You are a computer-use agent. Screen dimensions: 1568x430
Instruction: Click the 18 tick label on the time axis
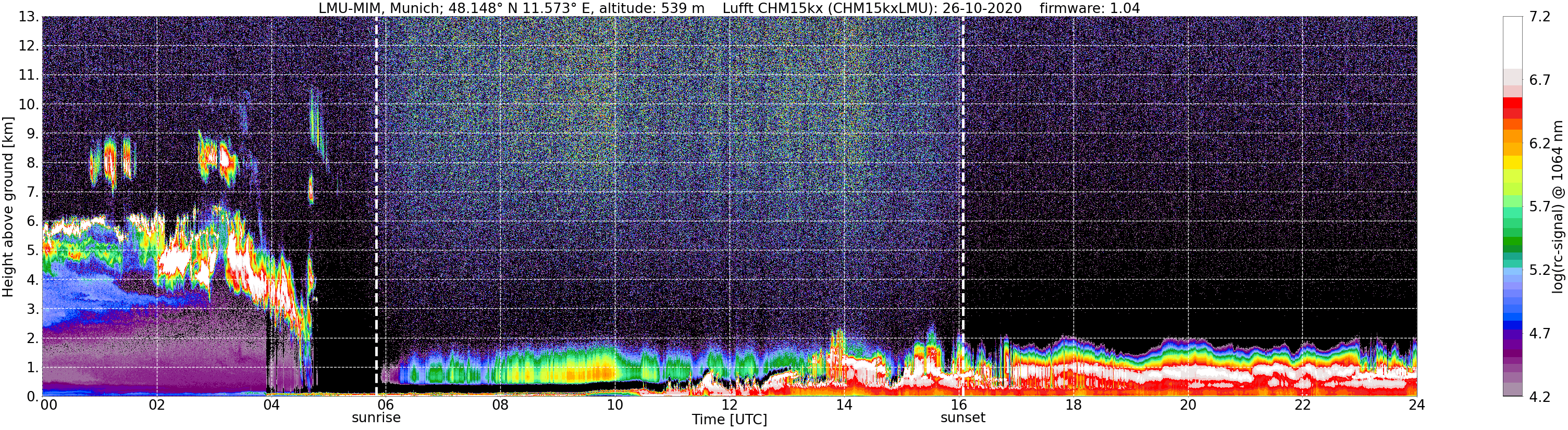1073,405
